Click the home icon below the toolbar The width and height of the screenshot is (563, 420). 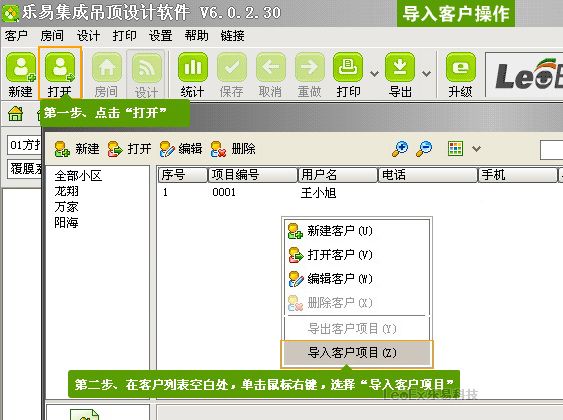pos(15,113)
